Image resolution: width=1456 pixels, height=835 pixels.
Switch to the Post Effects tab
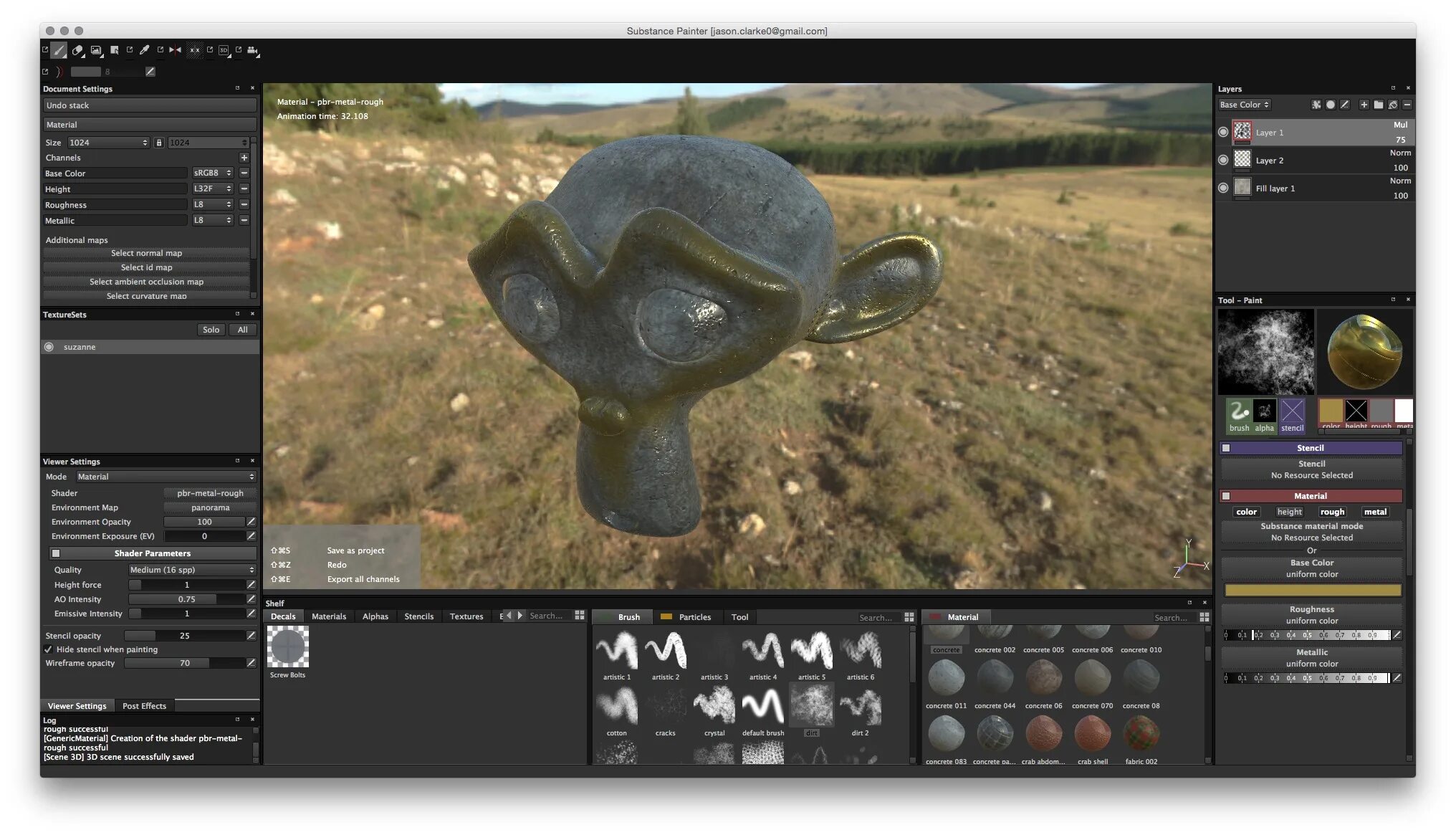(144, 706)
